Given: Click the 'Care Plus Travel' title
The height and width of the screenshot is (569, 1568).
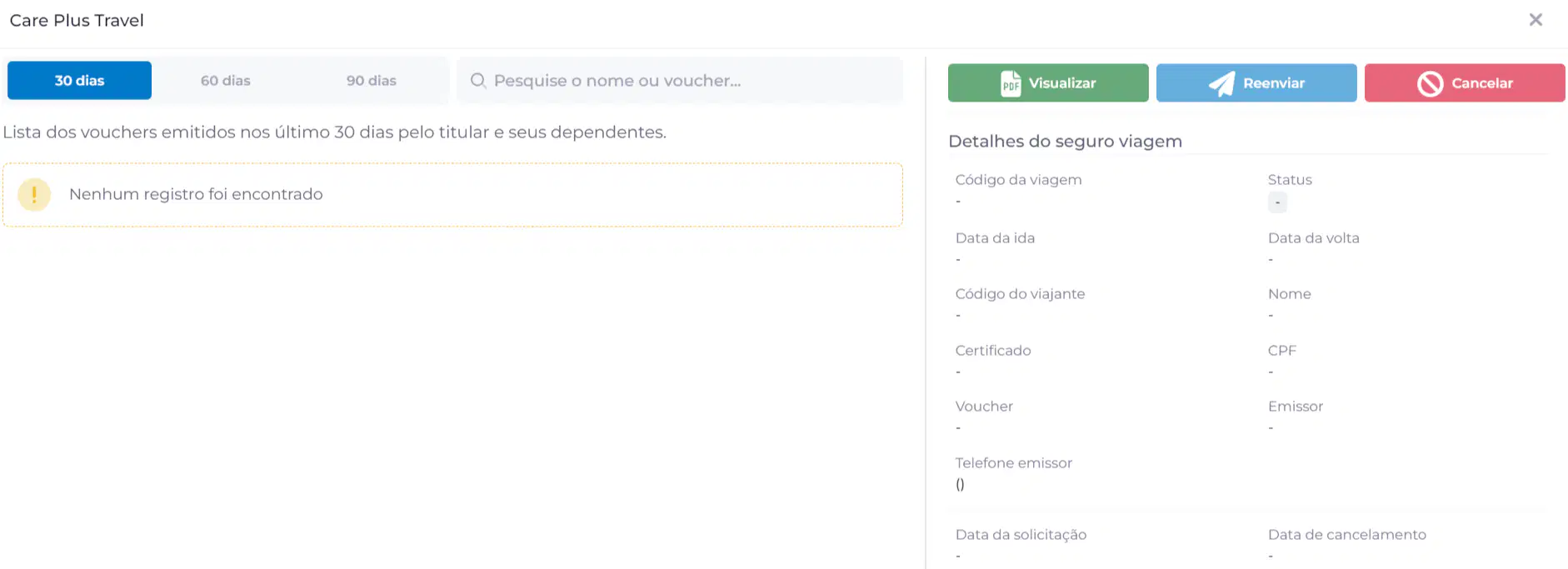Looking at the screenshot, I should coord(77,20).
